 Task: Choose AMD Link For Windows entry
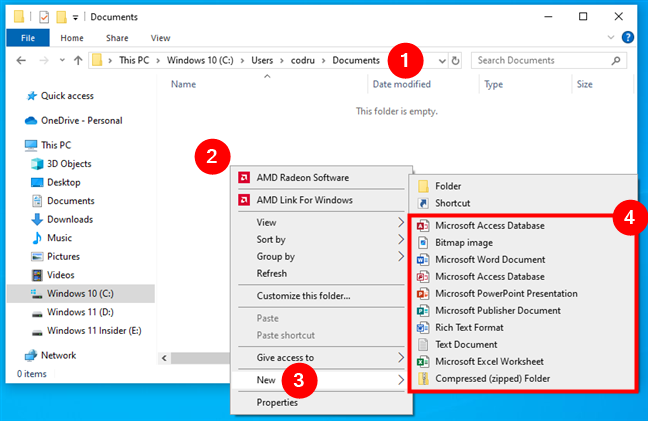click(321, 200)
